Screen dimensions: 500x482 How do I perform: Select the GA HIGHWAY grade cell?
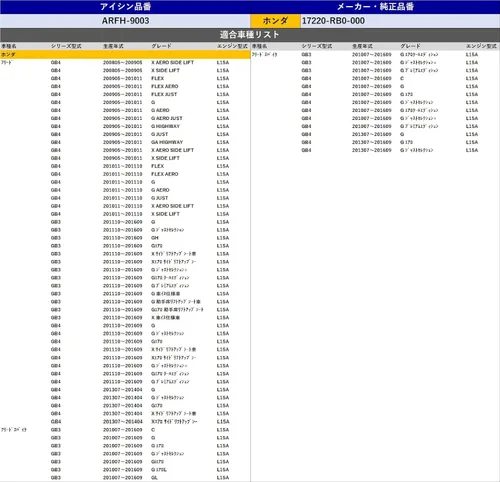pos(167,142)
